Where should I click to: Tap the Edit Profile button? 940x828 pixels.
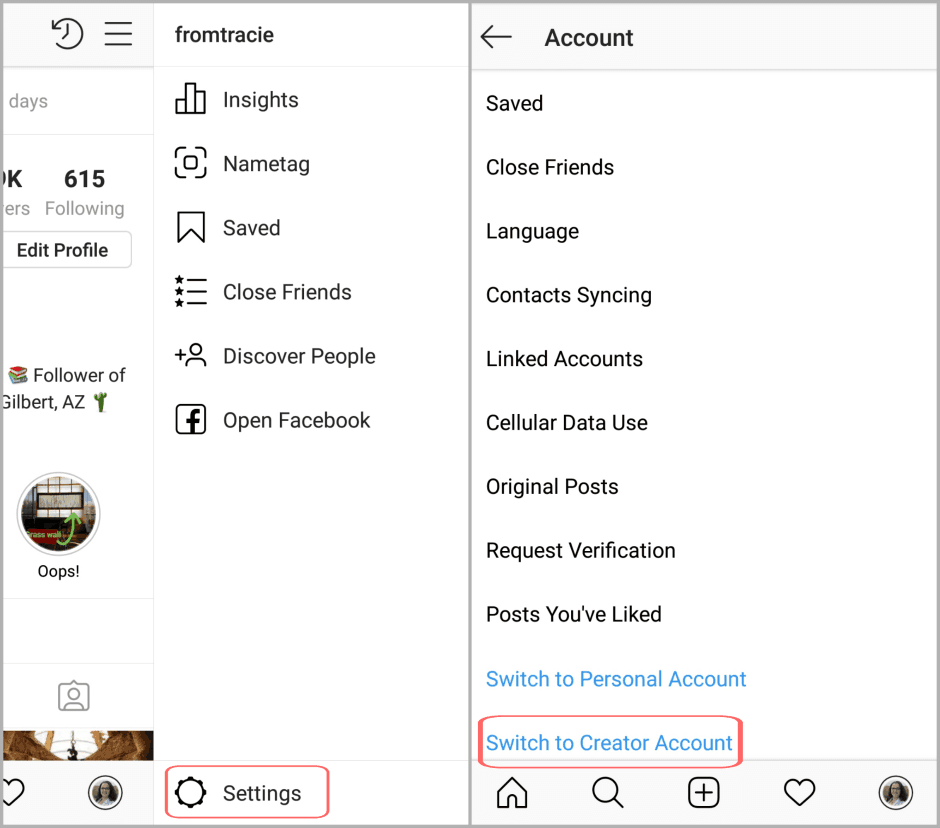65,250
